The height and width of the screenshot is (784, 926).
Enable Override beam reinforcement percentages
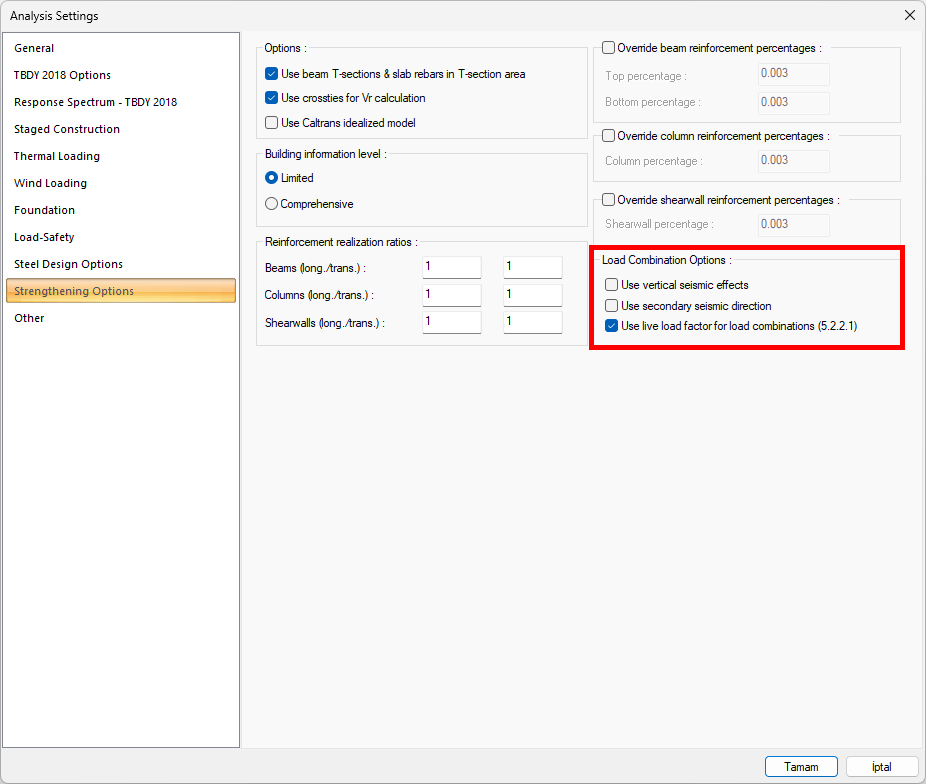[x=609, y=48]
